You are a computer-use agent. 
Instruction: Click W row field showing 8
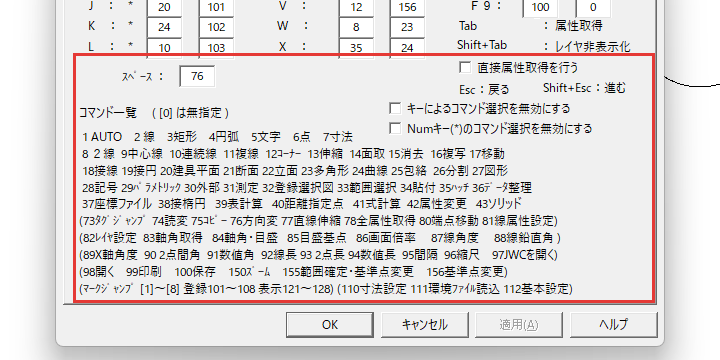click(356, 27)
